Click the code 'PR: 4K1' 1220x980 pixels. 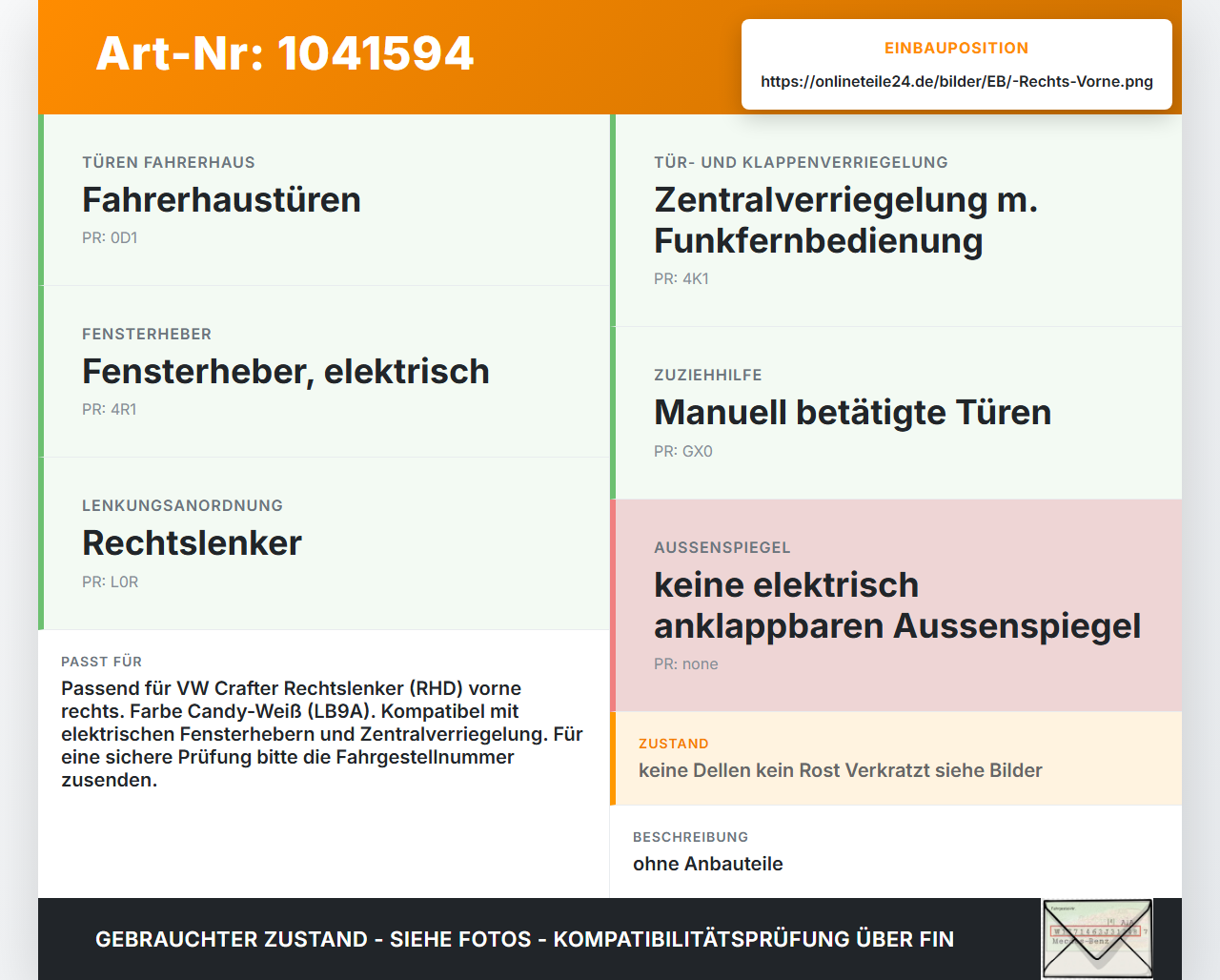(x=681, y=278)
